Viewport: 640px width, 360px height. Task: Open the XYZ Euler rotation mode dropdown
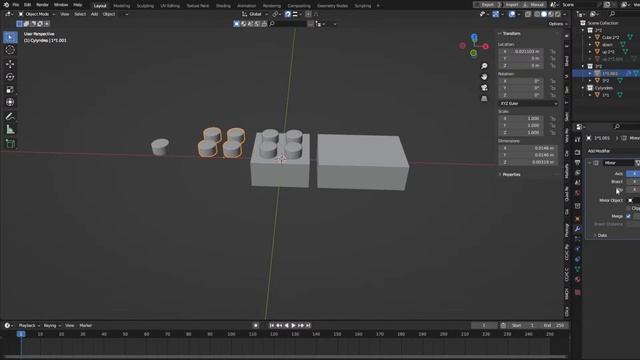coord(528,104)
